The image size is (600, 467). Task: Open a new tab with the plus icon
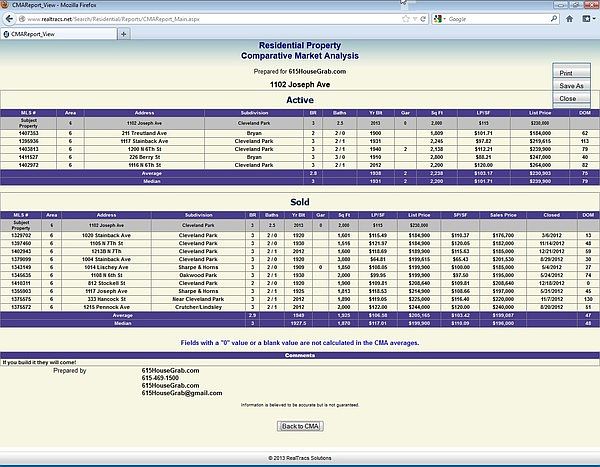pos(122,33)
